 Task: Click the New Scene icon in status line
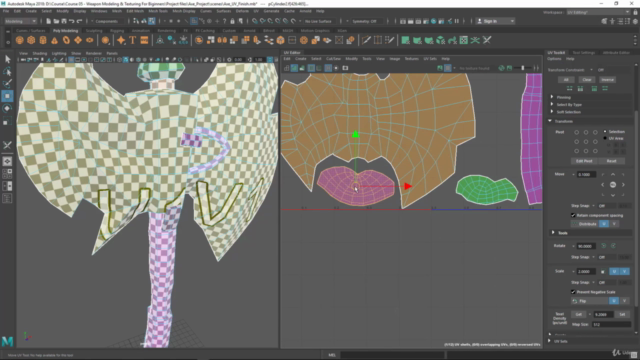pos(49,21)
